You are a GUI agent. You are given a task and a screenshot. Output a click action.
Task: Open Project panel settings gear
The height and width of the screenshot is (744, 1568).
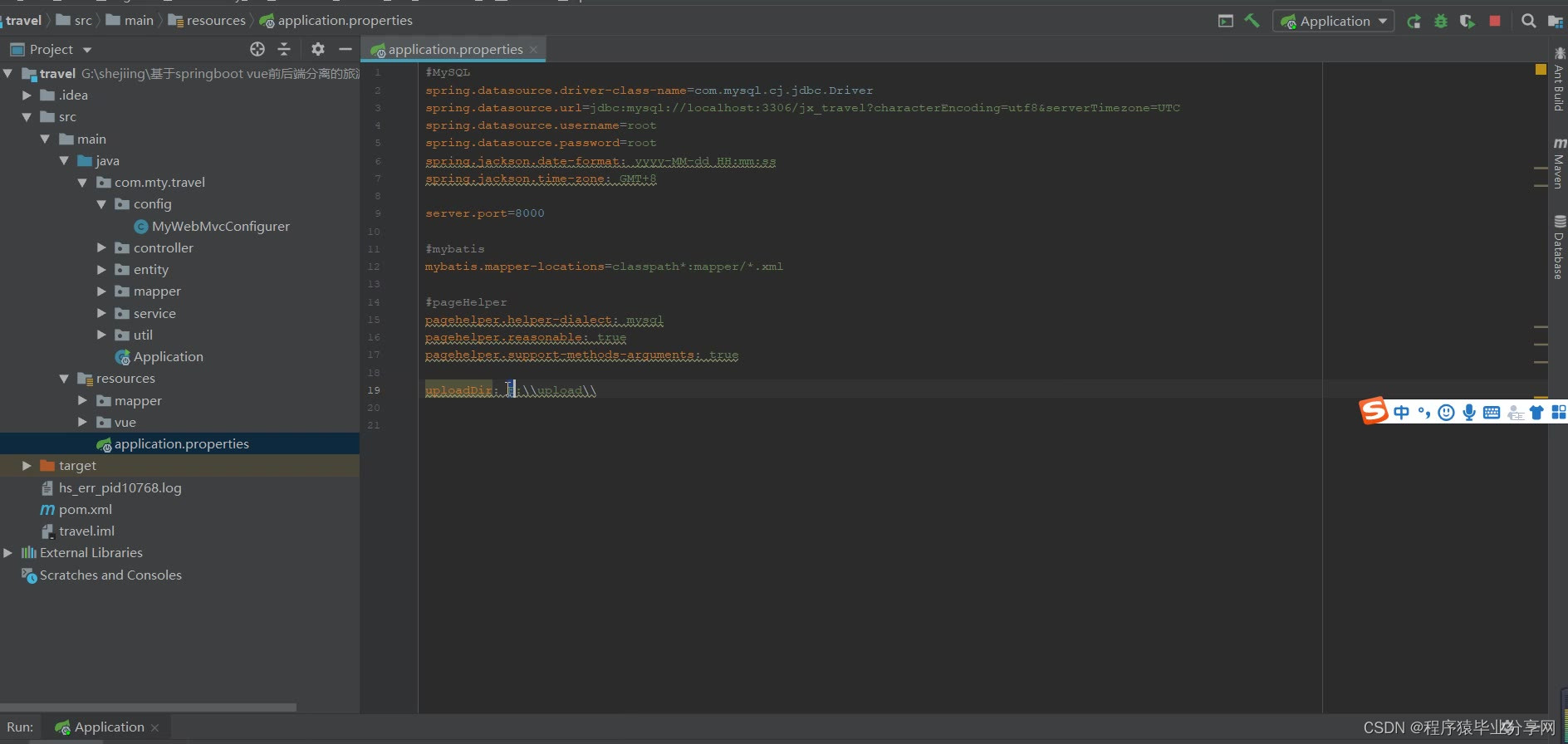(318, 49)
